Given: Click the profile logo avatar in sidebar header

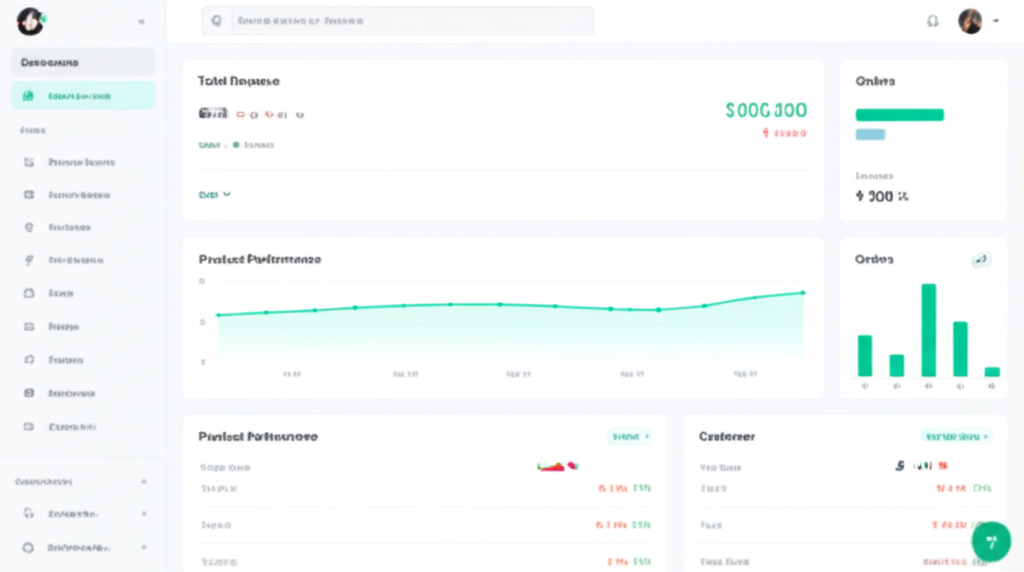Looking at the screenshot, I should pos(30,20).
